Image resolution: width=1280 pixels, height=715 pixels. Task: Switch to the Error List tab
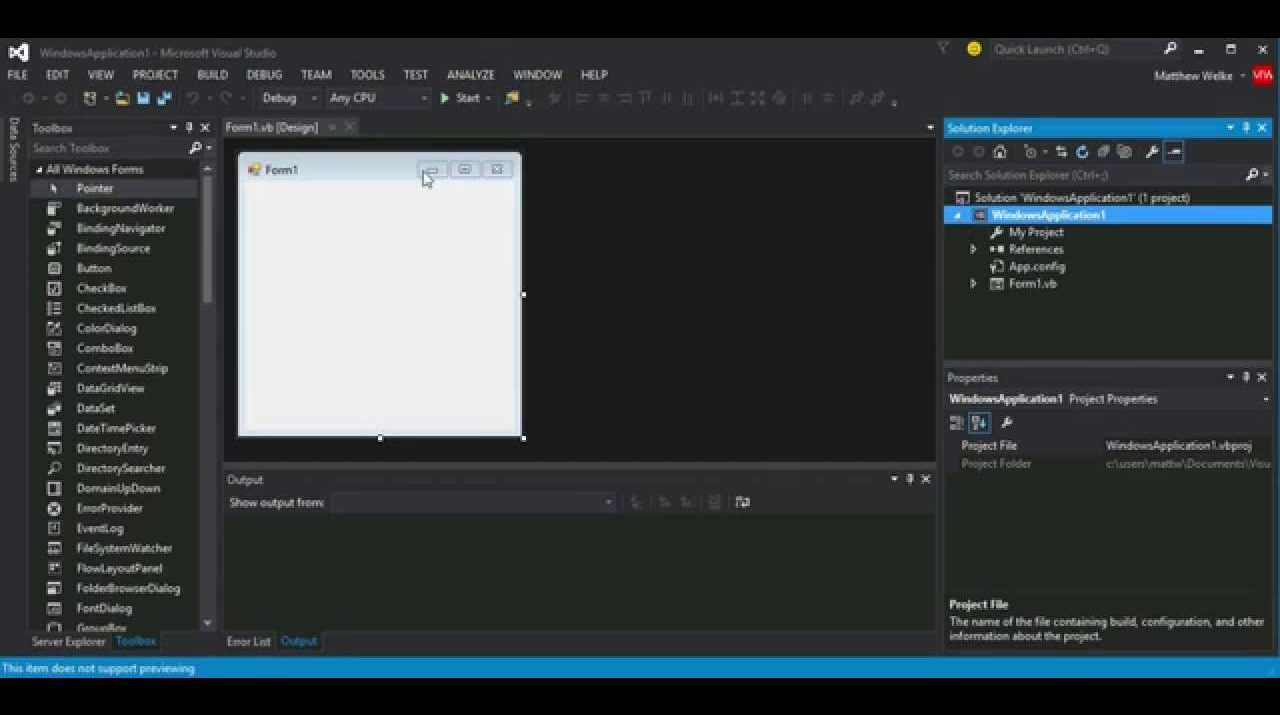click(248, 641)
